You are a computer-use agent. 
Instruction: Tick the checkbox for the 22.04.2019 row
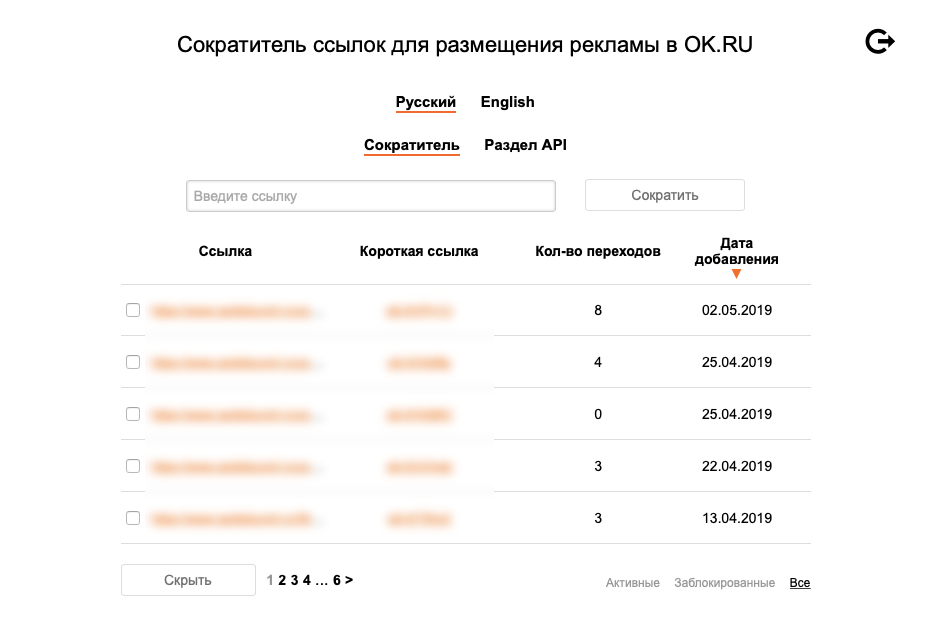click(133, 466)
